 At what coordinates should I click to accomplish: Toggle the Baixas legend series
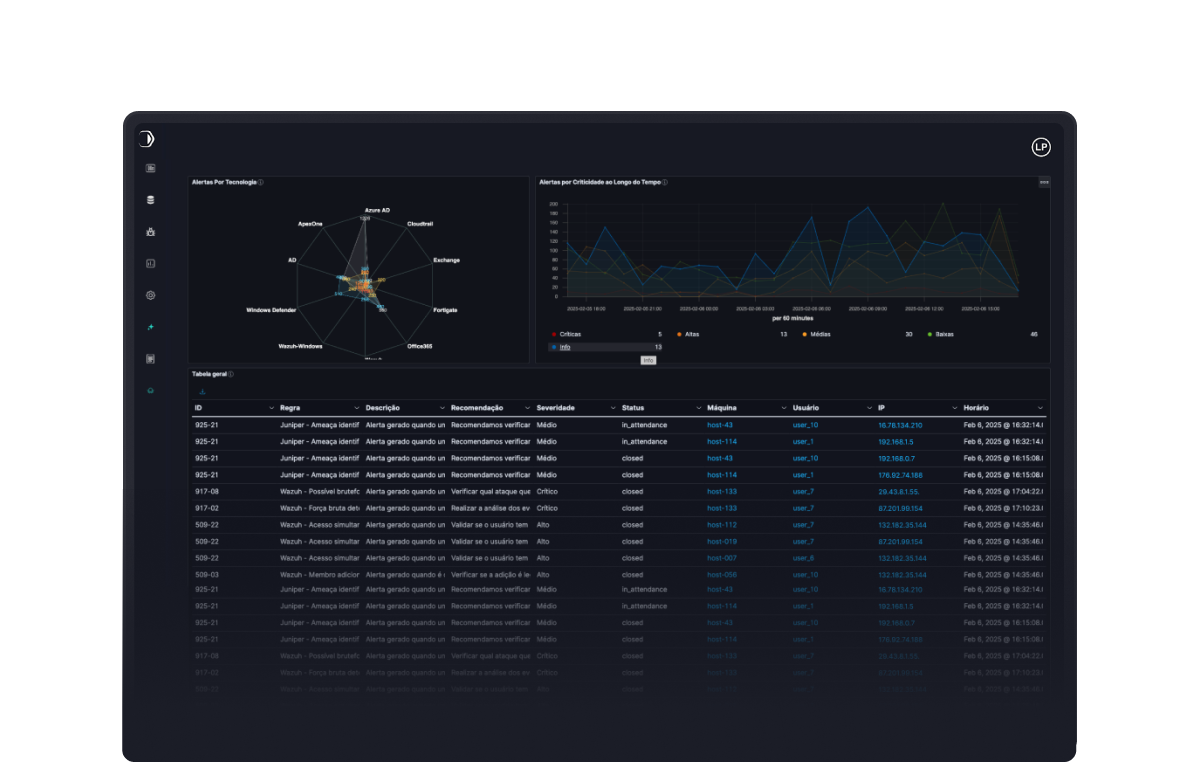point(943,334)
